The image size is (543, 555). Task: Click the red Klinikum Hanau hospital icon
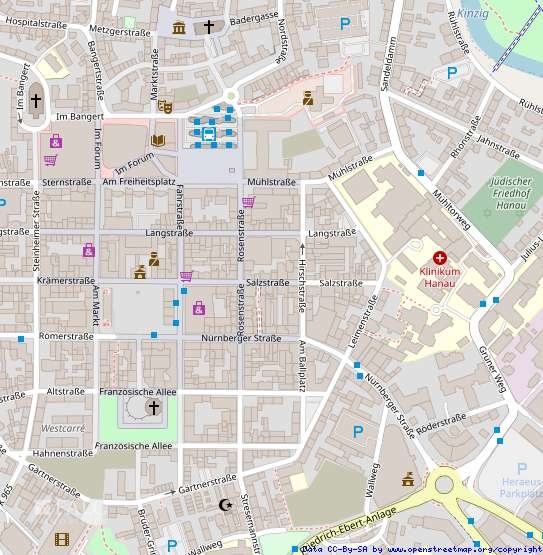point(440,258)
